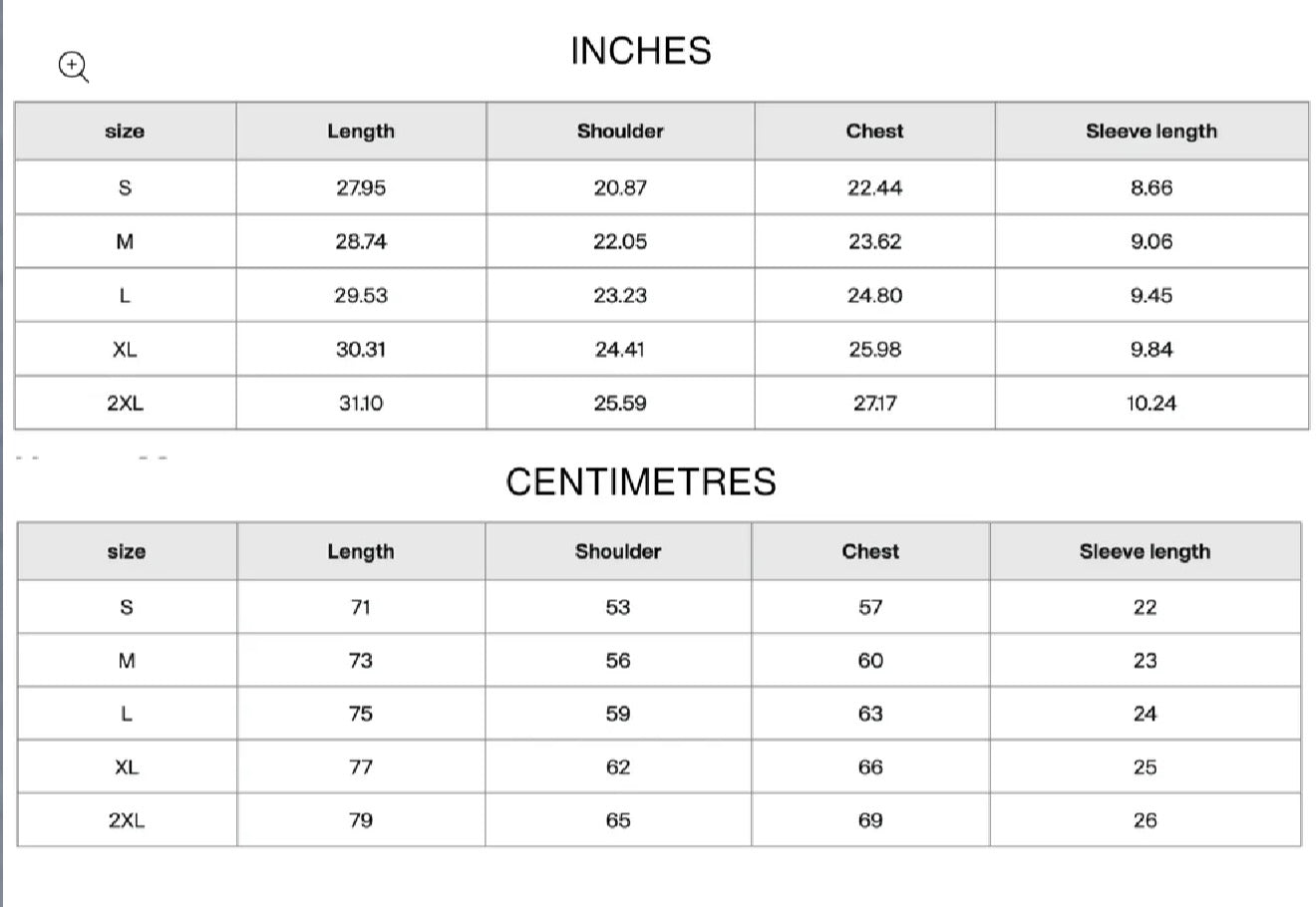Click the Chest header in centimetres table

pos(870,551)
